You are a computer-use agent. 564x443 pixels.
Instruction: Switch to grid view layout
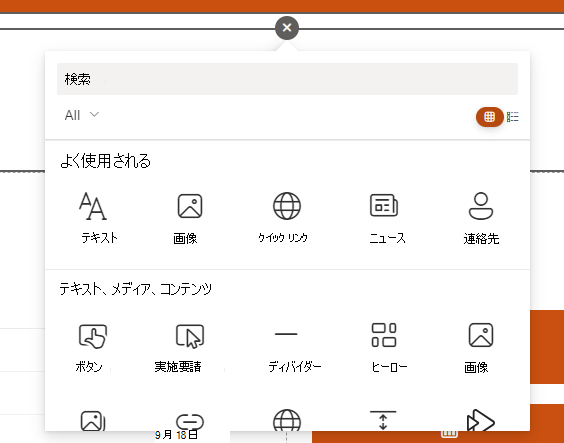pos(489,117)
